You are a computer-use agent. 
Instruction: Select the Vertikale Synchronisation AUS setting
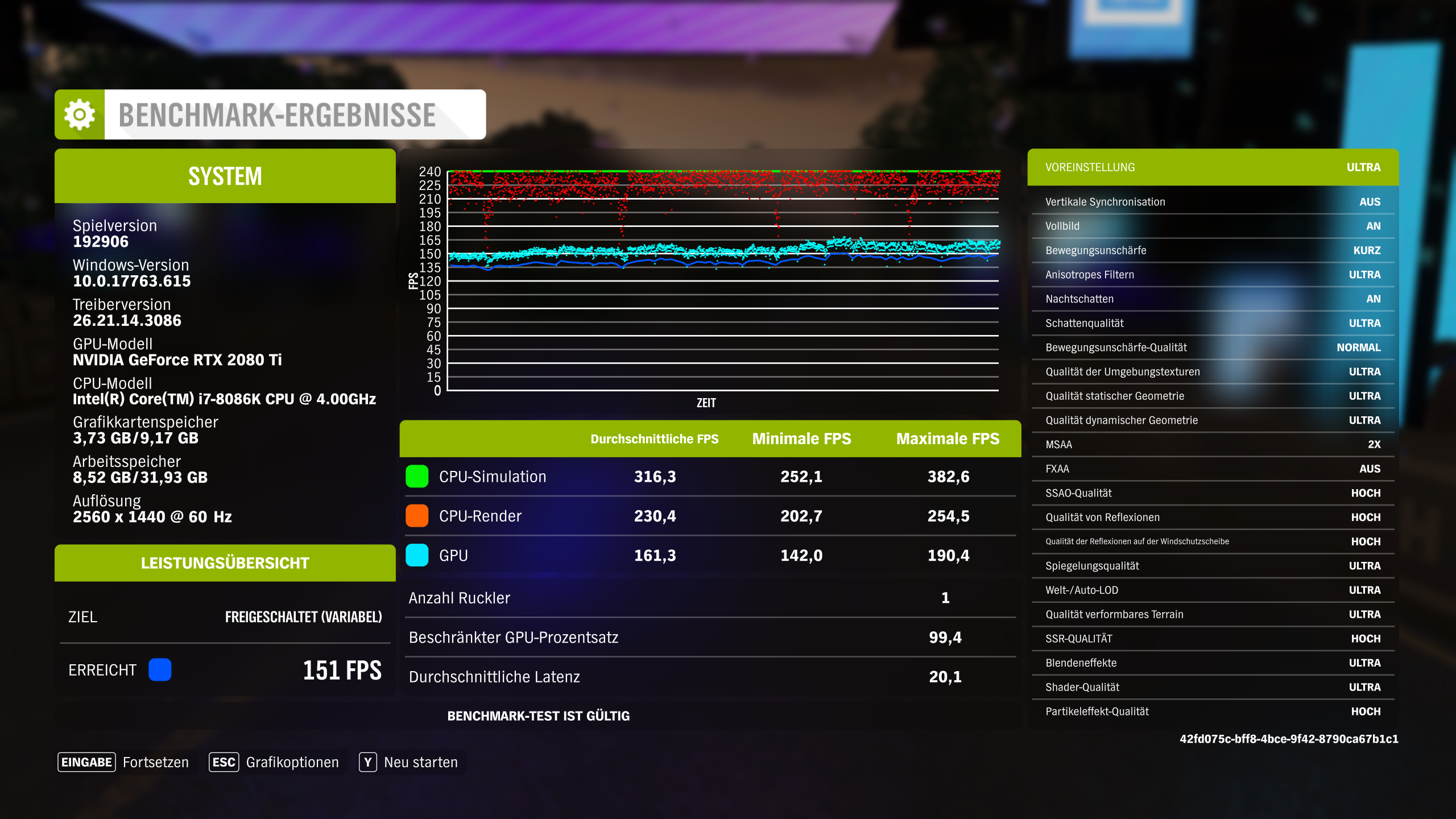(1213, 202)
